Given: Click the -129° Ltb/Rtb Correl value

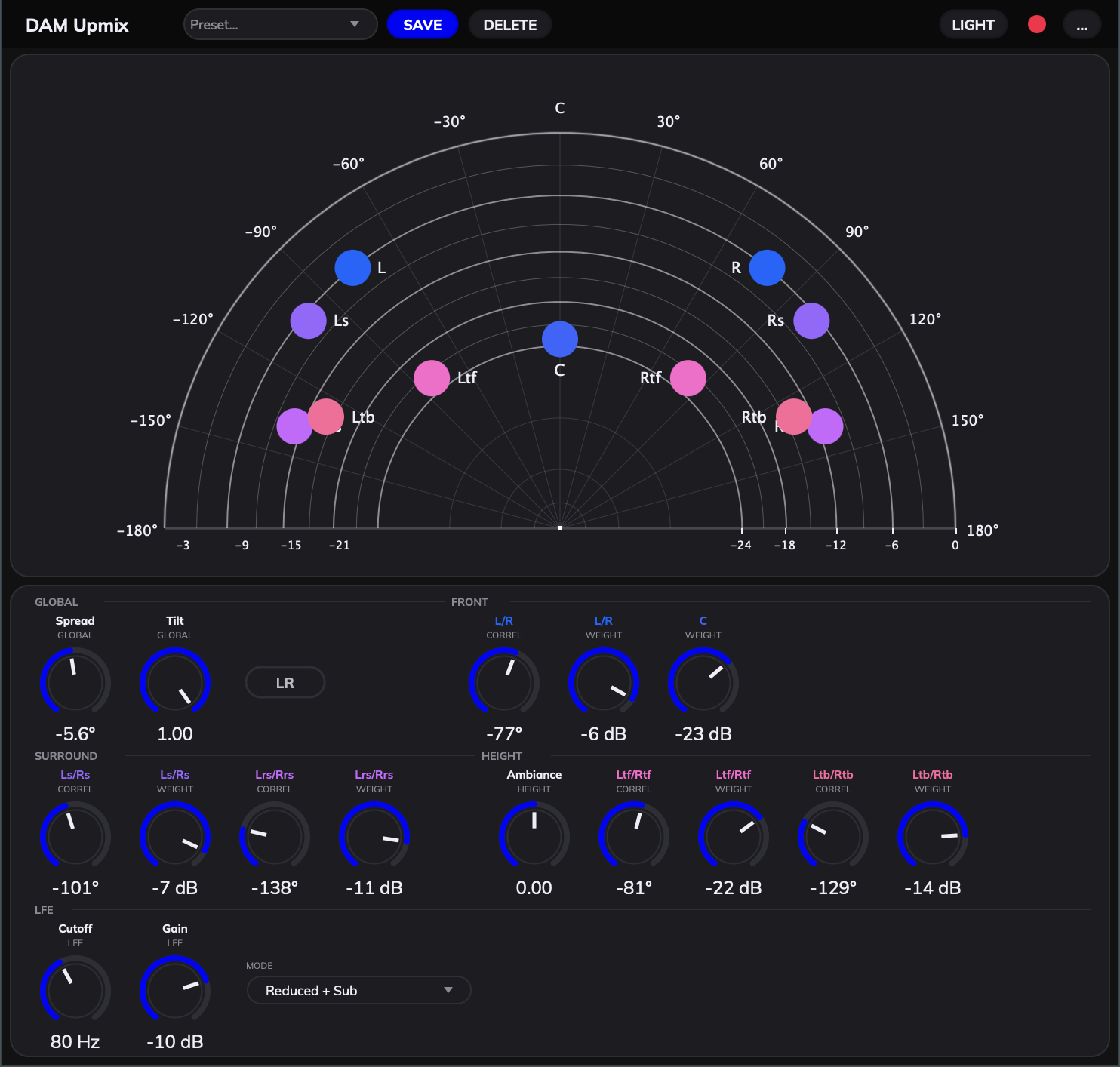Looking at the screenshot, I should 833,888.
